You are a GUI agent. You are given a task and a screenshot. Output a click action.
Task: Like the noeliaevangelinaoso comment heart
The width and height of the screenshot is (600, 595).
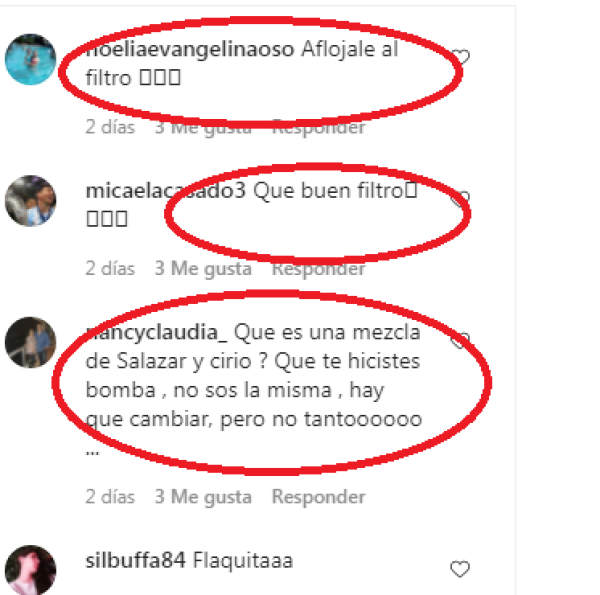460,57
